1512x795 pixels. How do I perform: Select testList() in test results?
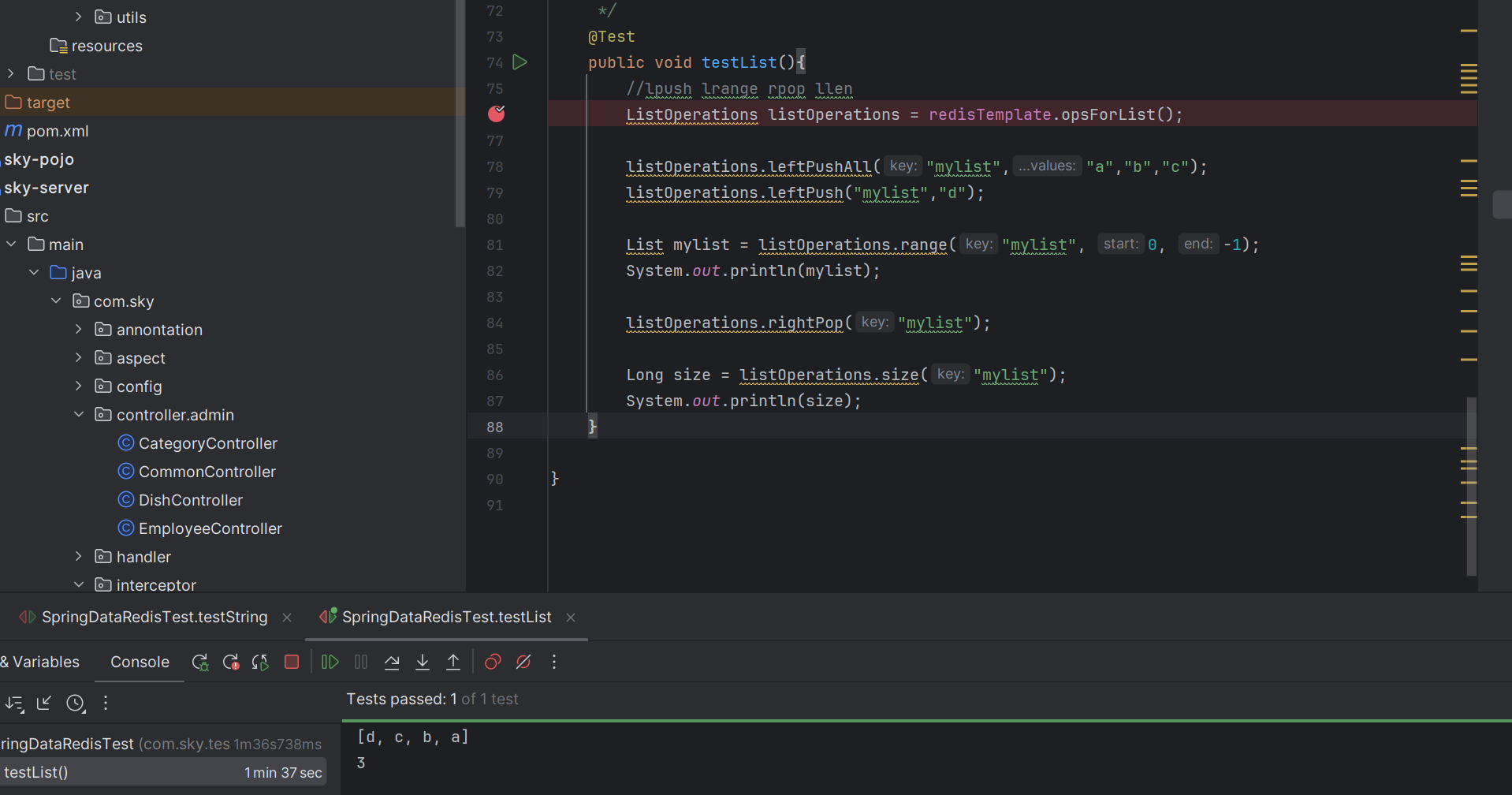[x=163, y=773]
